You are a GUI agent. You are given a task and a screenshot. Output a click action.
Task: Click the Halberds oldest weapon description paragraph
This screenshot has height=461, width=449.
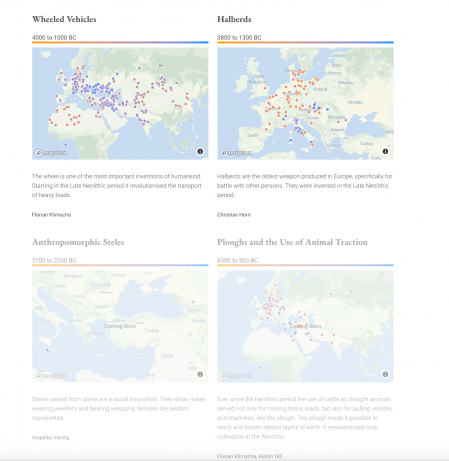click(x=304, y=186)
